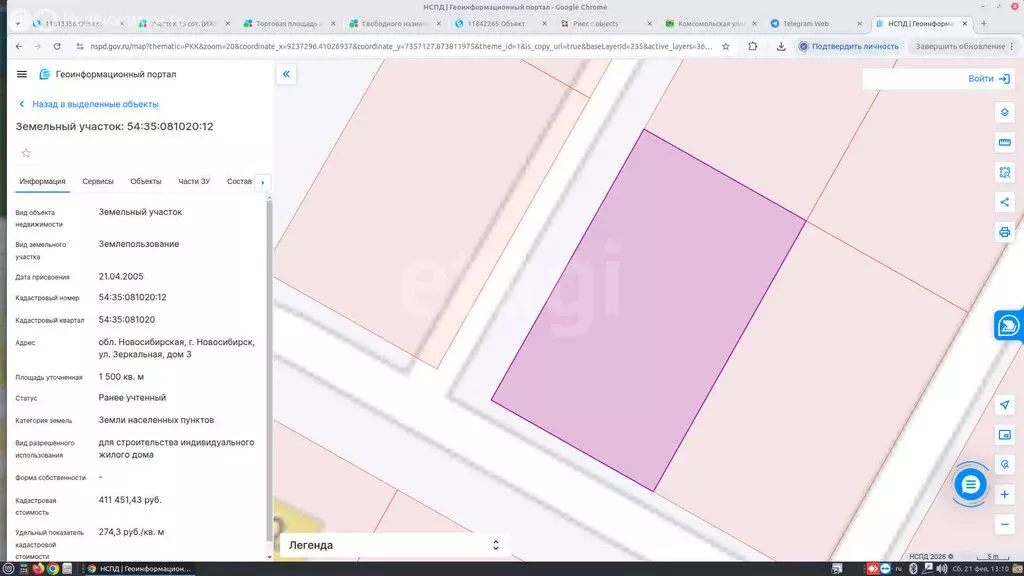Add parcel to favorites with star
The width and height of the screenshot is (1024, 576).
tap(26, 153)
